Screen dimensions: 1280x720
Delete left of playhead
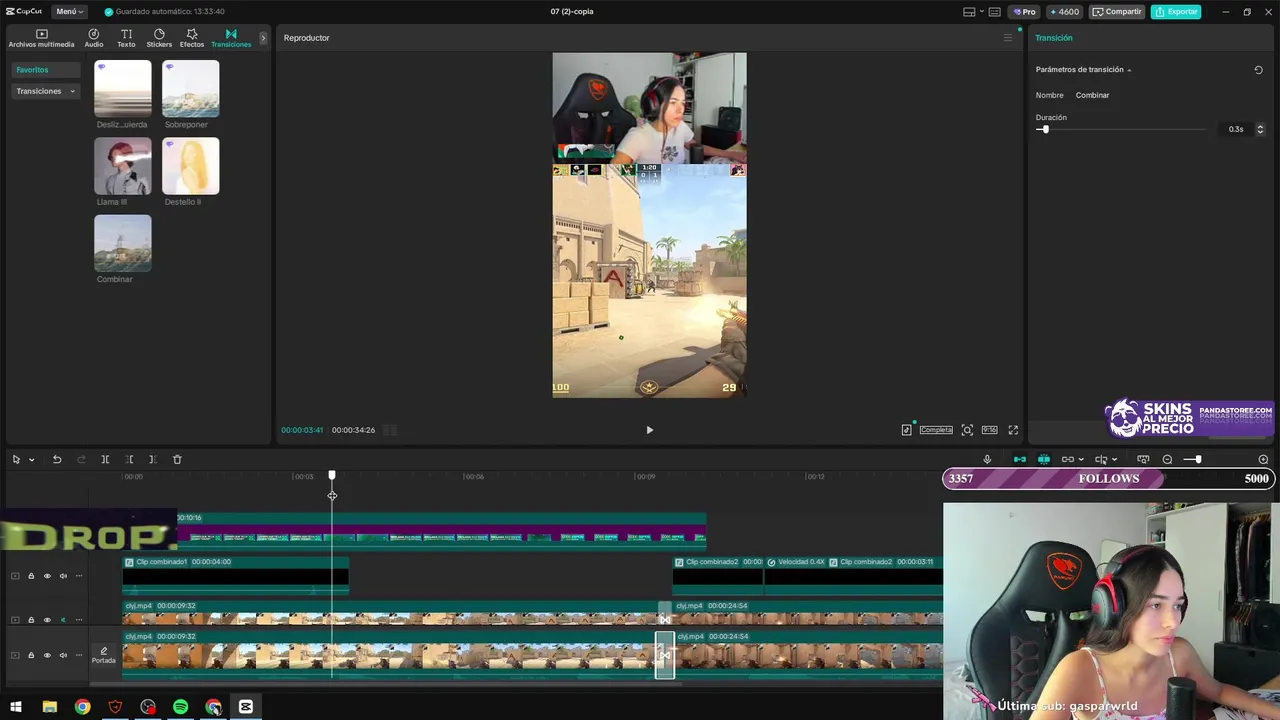pos(129,460)
